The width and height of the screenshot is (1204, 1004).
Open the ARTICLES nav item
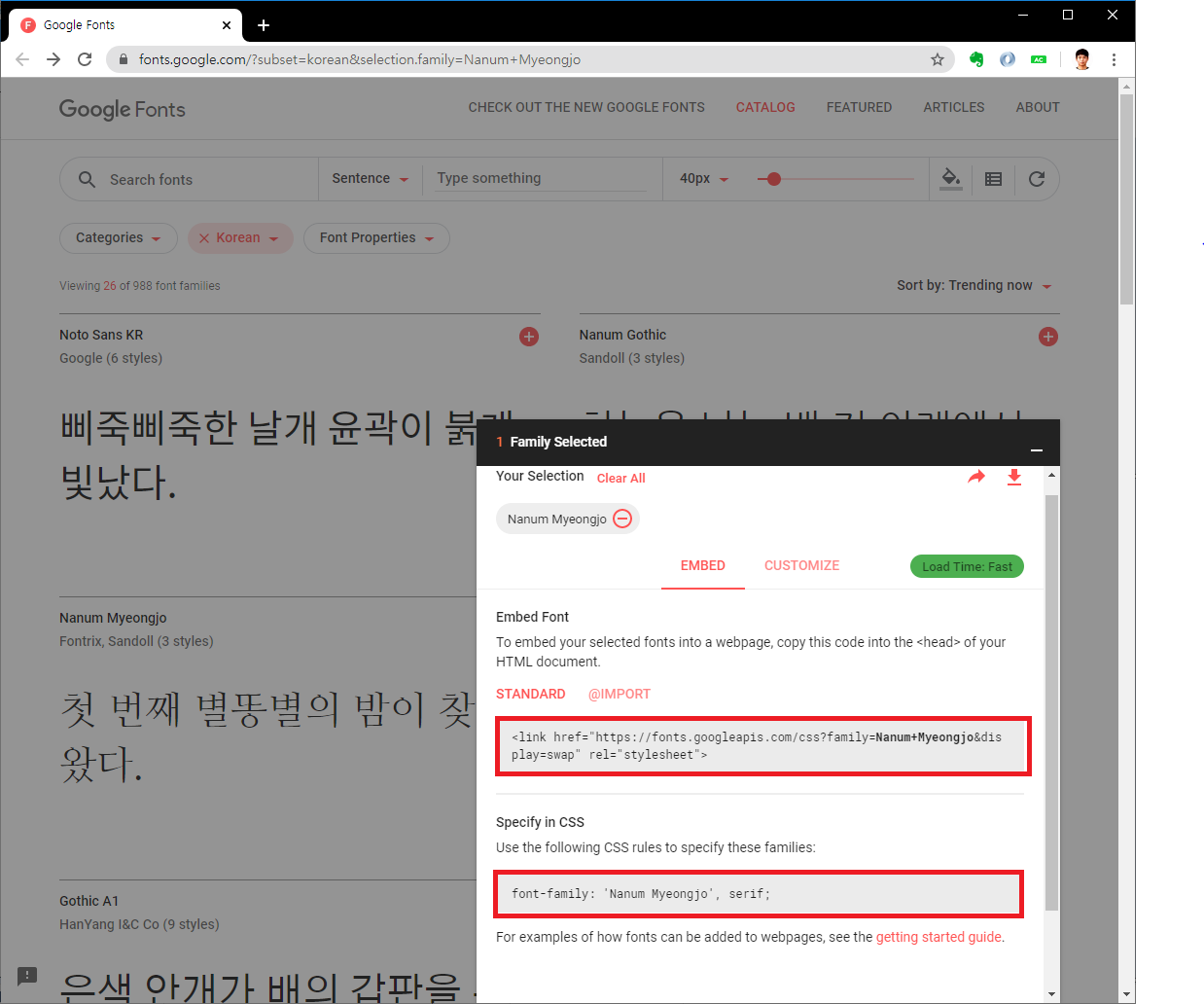pyautogui.click(x=954, y=107)
